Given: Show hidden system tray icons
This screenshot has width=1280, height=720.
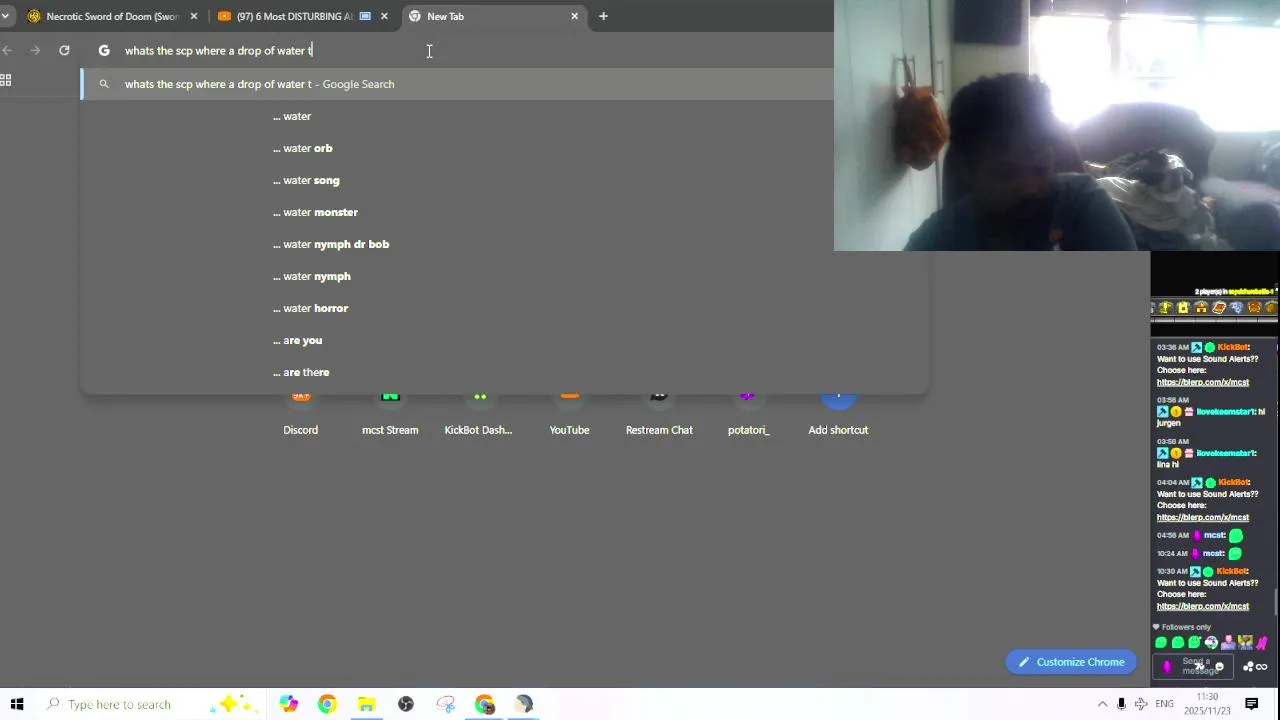Looking at the screenshot, I should [x=1102, y=704].
